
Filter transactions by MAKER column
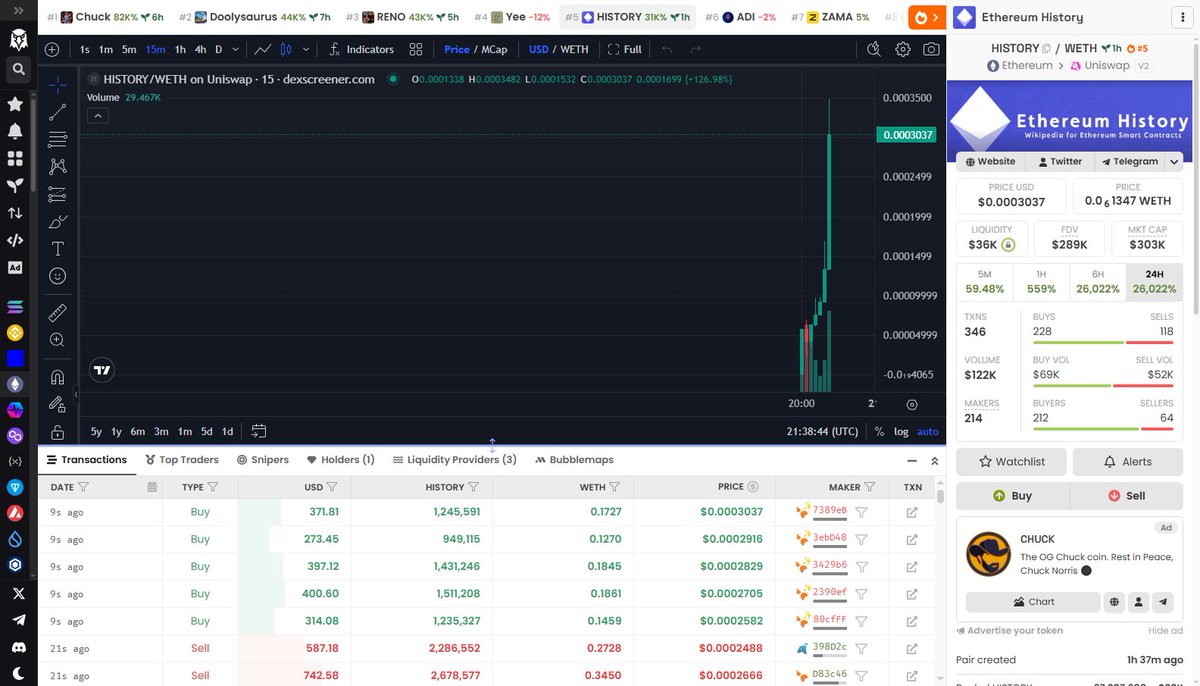tap(870, 487)
